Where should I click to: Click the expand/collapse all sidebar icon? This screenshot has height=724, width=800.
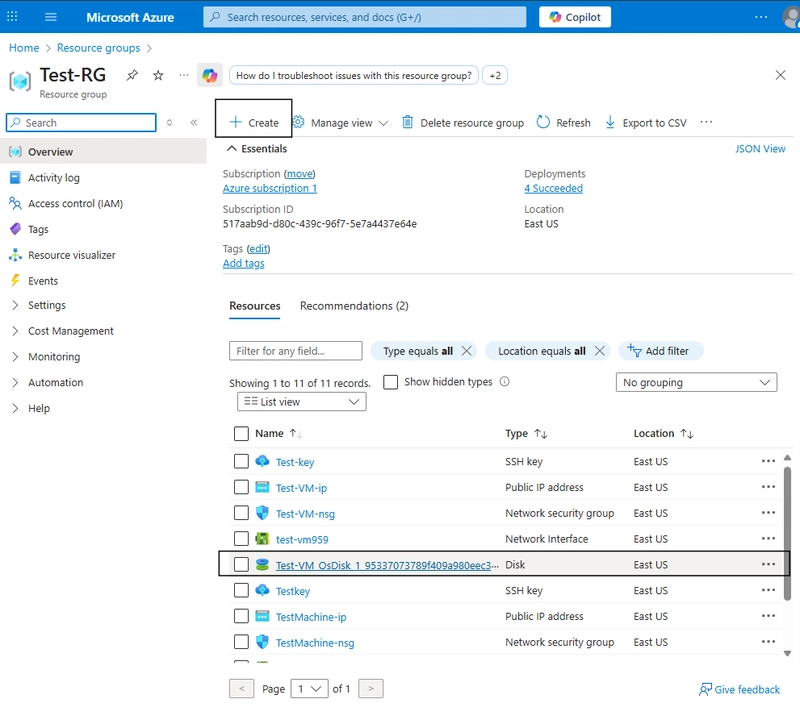coord(169,122)
